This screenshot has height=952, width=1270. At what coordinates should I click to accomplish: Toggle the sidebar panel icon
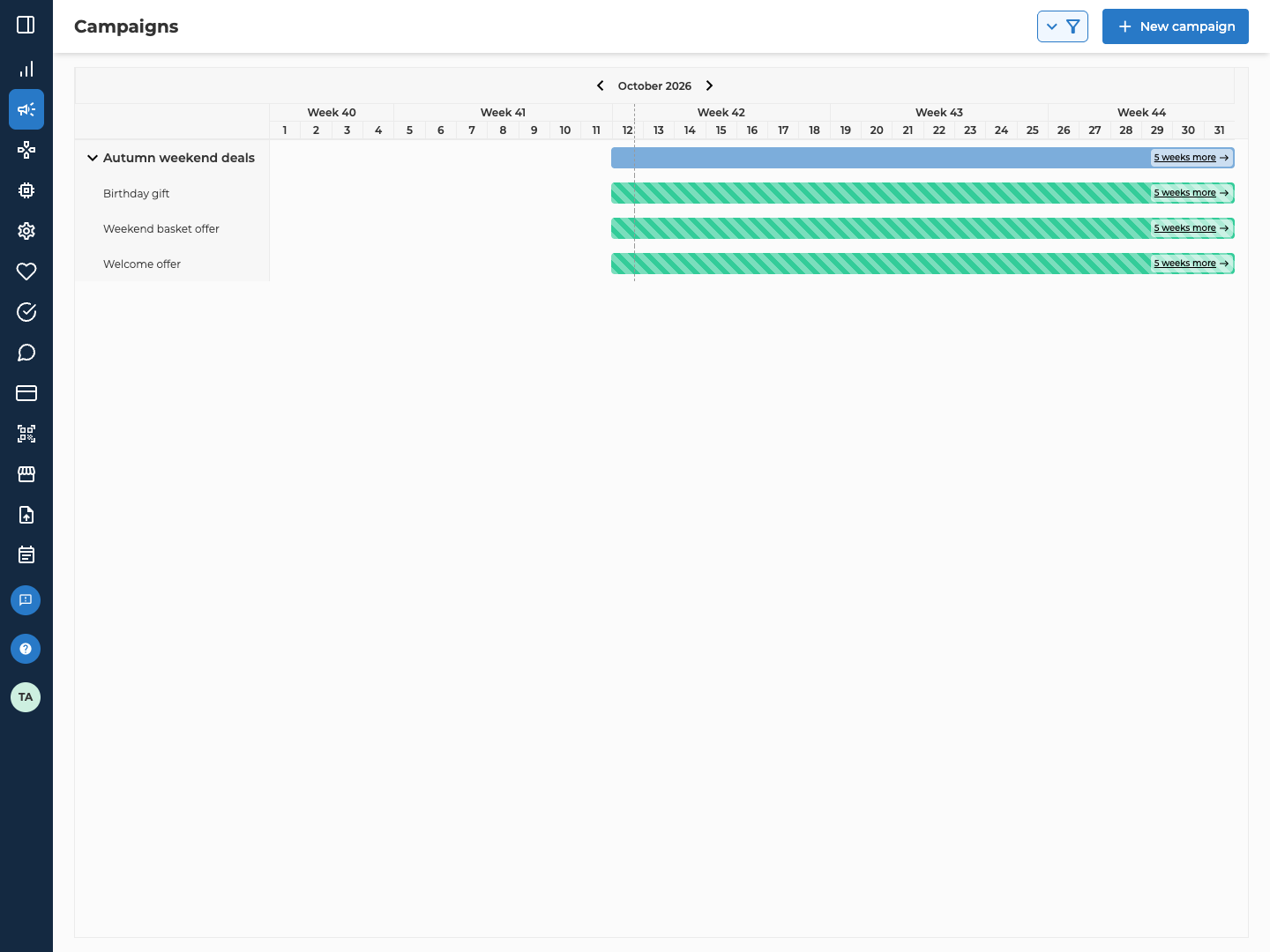coord(26,25)
